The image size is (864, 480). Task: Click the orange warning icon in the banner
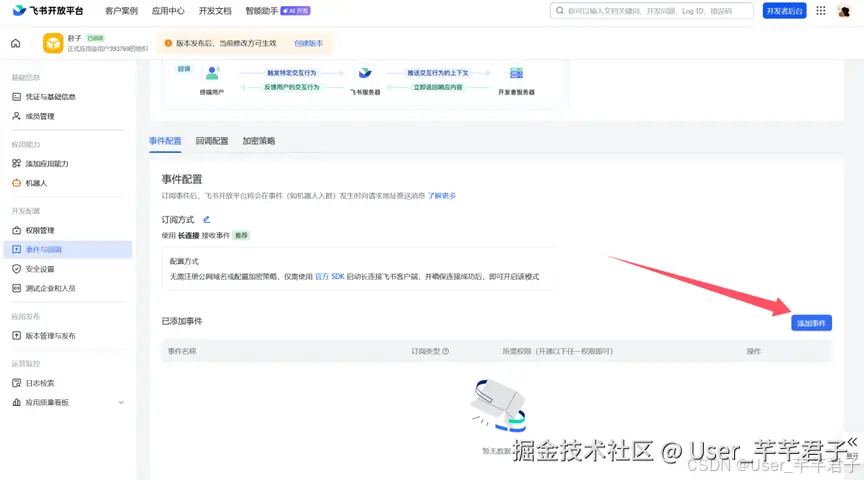(169, 43)
